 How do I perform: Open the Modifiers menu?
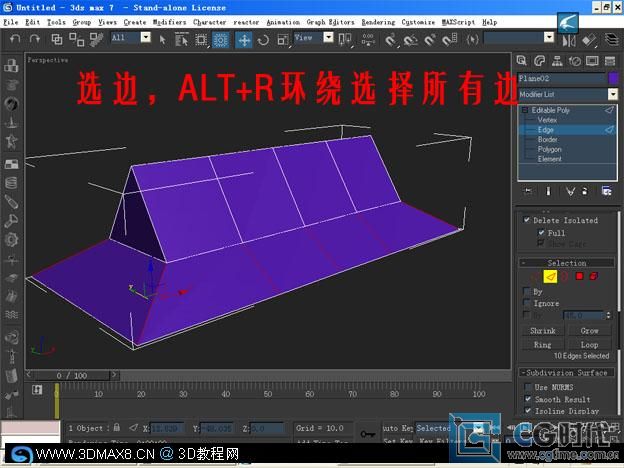[169, 21]
